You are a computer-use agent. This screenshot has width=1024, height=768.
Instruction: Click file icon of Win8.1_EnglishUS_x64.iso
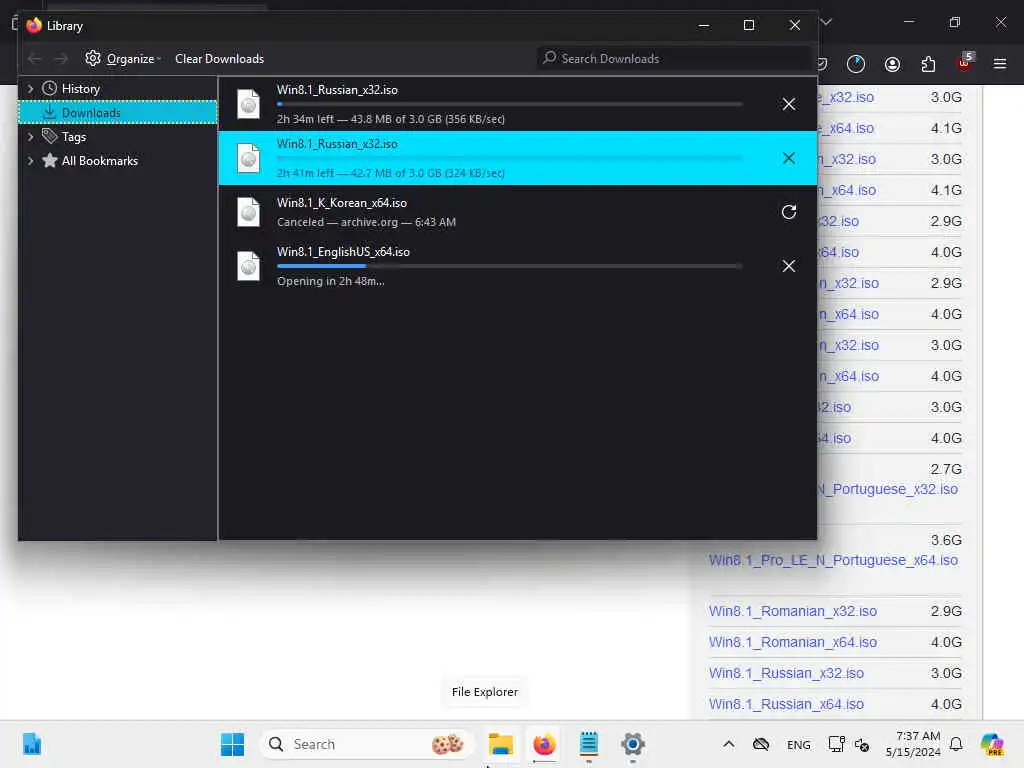coord(248,266)
